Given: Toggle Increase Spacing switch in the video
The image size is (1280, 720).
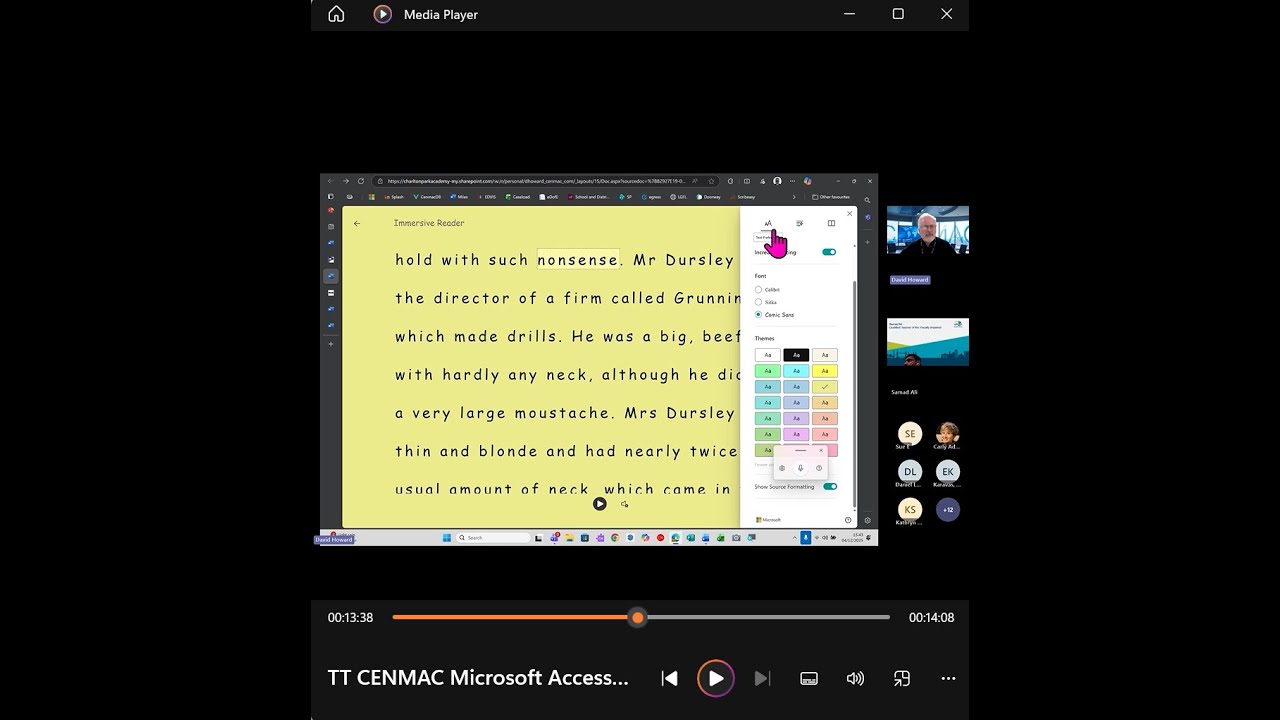Looking at the screenshot, I should coord(829,252).
